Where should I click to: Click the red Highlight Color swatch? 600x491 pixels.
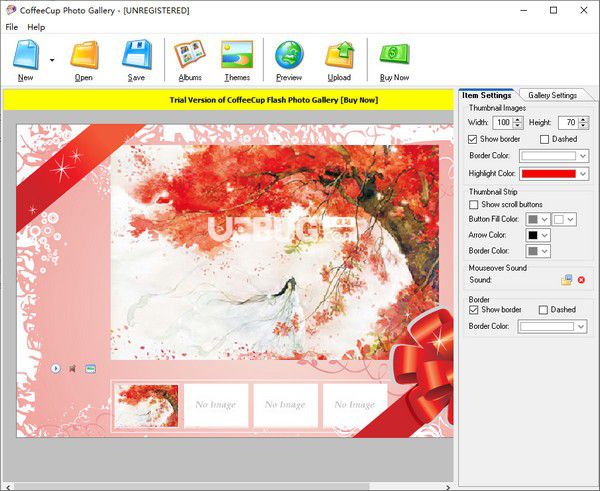click(x=548, y=174)
